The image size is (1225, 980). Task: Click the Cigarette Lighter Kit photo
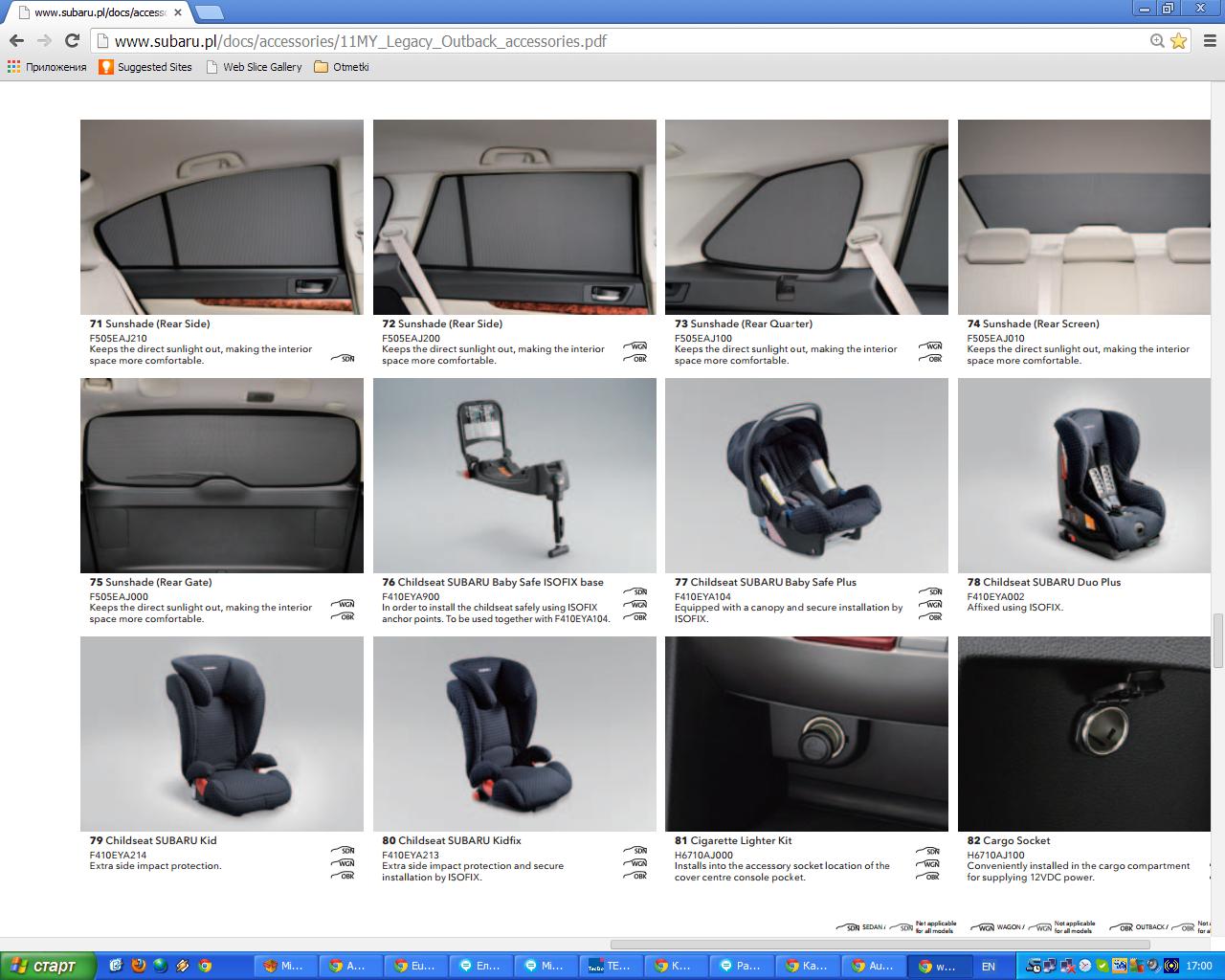807,734
